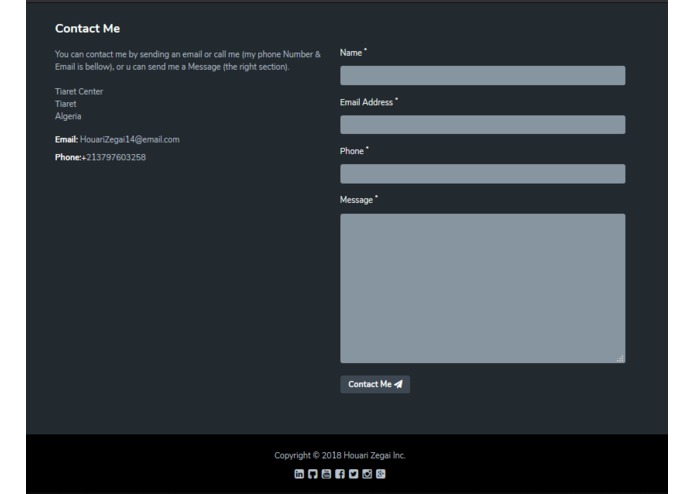Screen dimensions: 695x494
Task: Open the Google Plus footer icon
Action: [380, 474]
